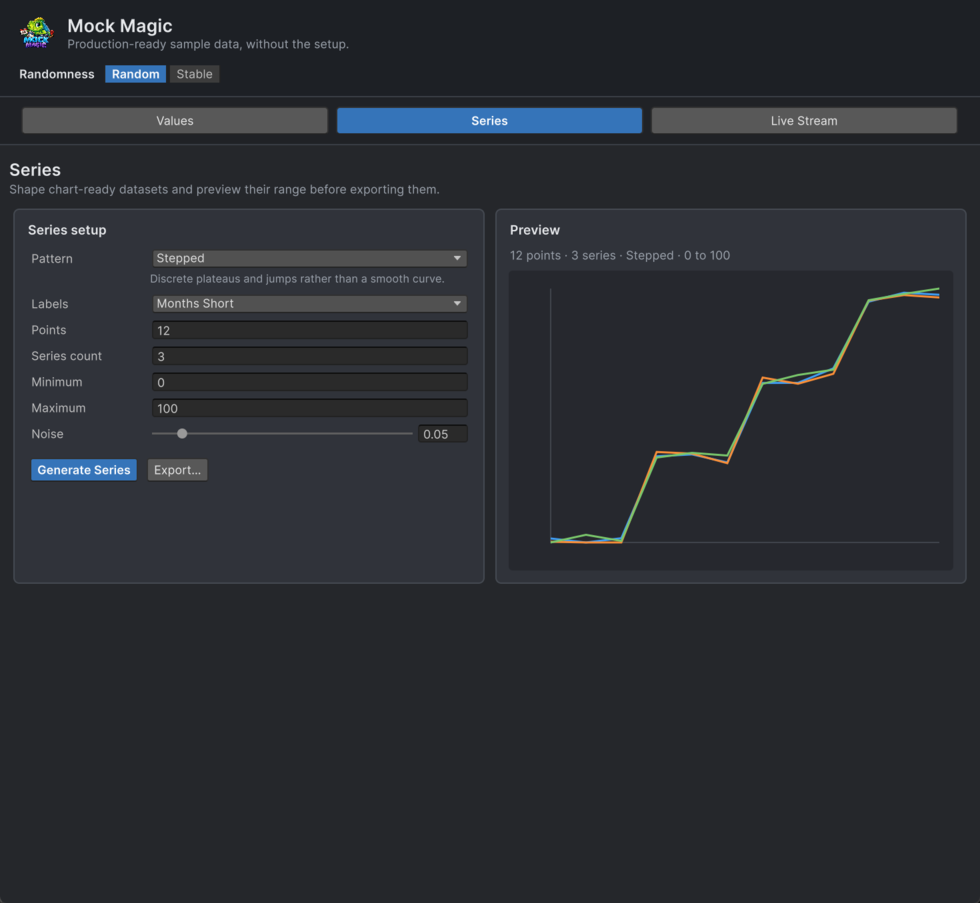Click the Noise slider handle
The image size is (980, 903).
click(182, 434)
